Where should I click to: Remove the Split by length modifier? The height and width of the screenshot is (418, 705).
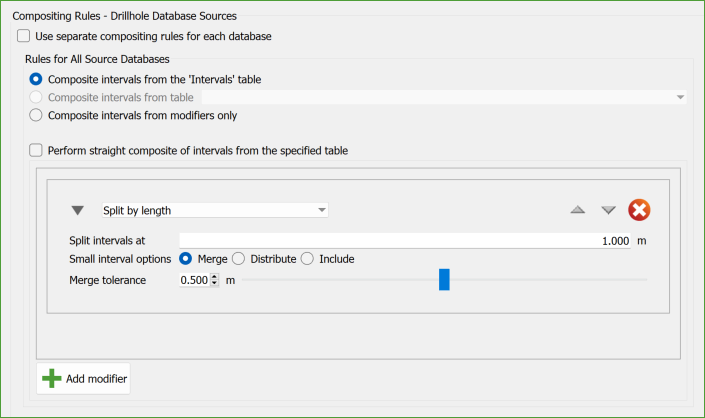pyautogui.click(x=639, y=210)
